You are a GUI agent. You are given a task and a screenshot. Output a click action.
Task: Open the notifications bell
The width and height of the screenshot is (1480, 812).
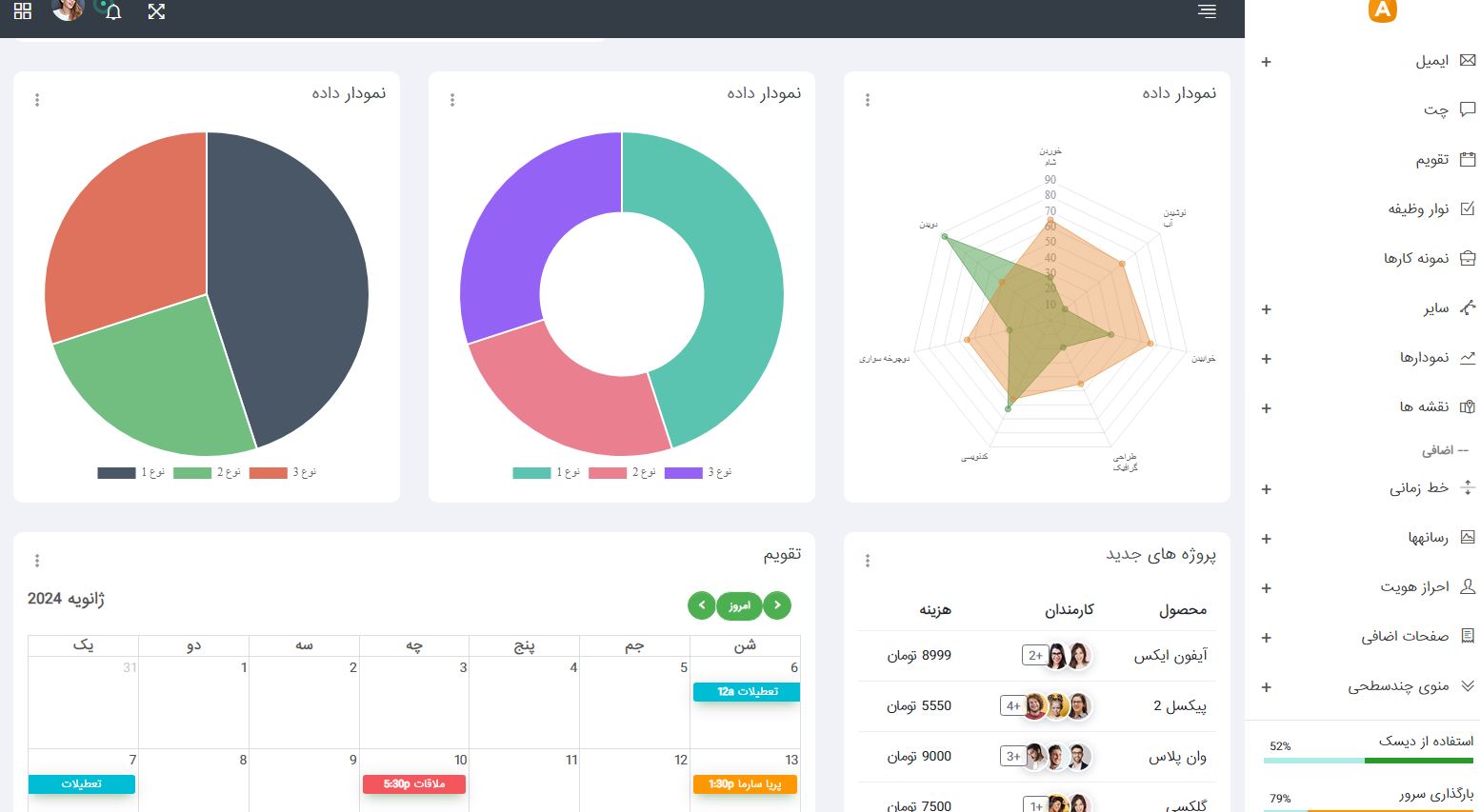113,12
